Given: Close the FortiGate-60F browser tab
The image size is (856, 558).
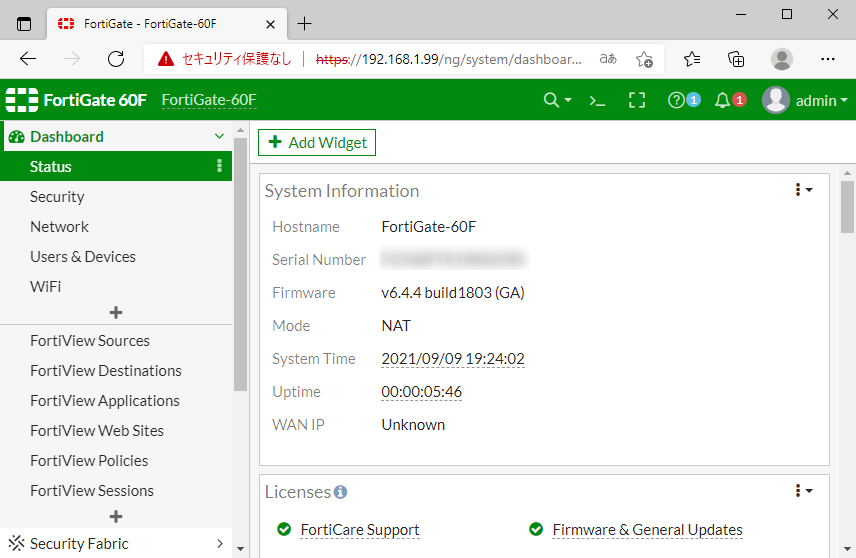Looking at the screenshot, I should click(x=270, y=24).
